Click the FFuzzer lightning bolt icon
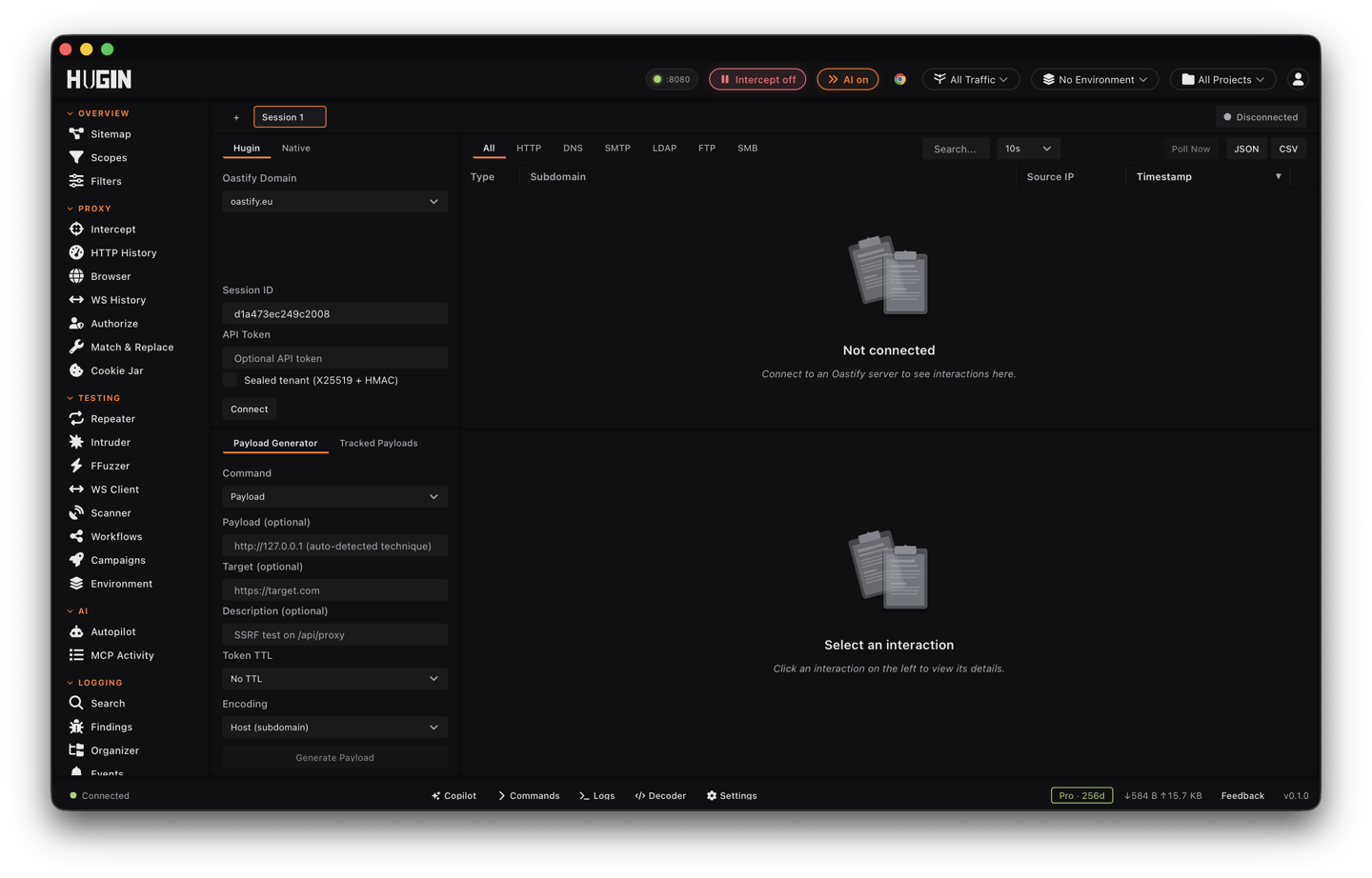This screenshot has height=878, width=1372. (x=76, y=466)
